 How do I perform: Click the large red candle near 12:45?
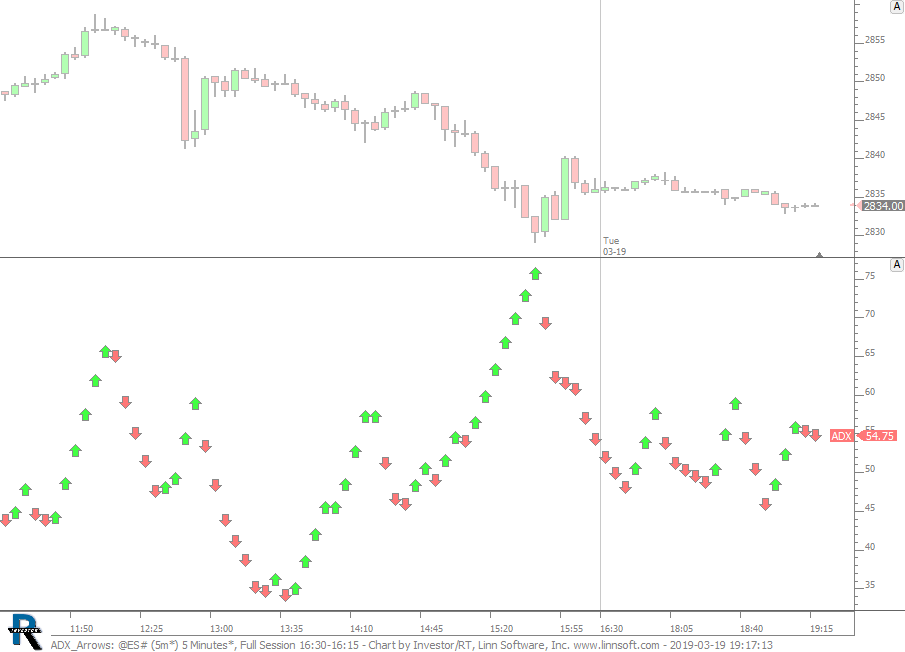(x=185, y=98)
